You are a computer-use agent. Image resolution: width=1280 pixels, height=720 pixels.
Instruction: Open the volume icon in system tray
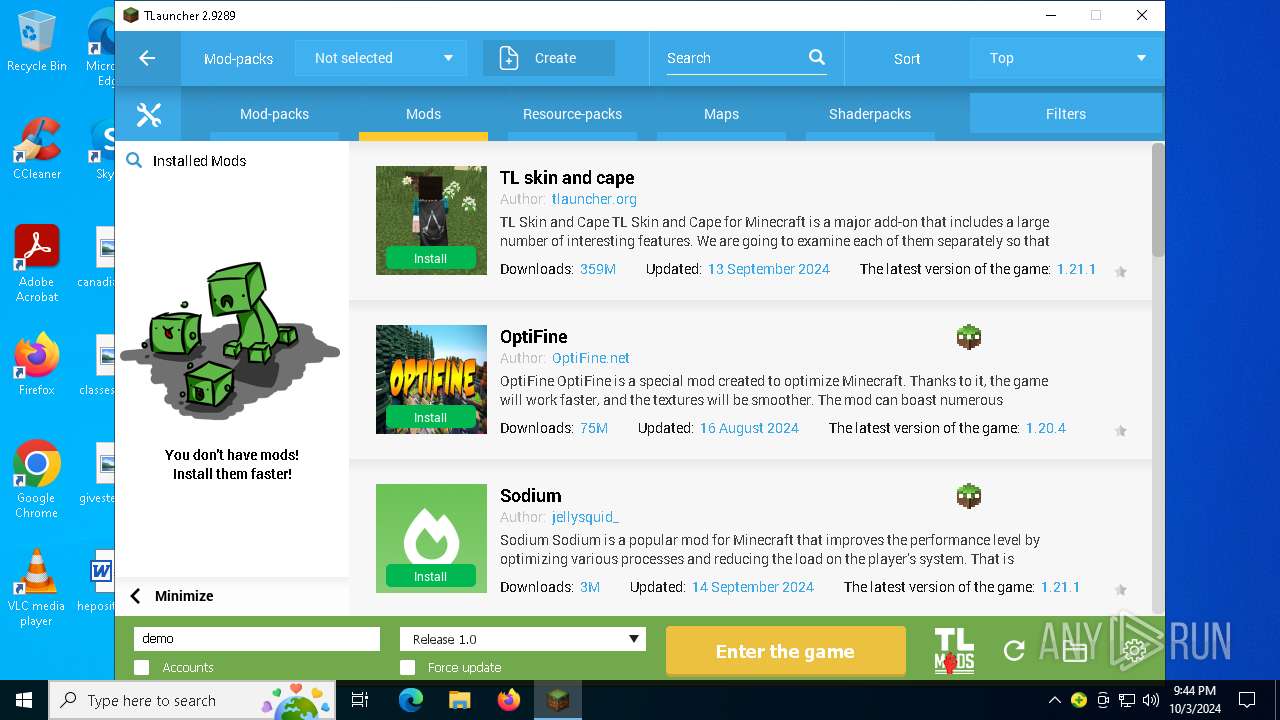(1150, 700)
